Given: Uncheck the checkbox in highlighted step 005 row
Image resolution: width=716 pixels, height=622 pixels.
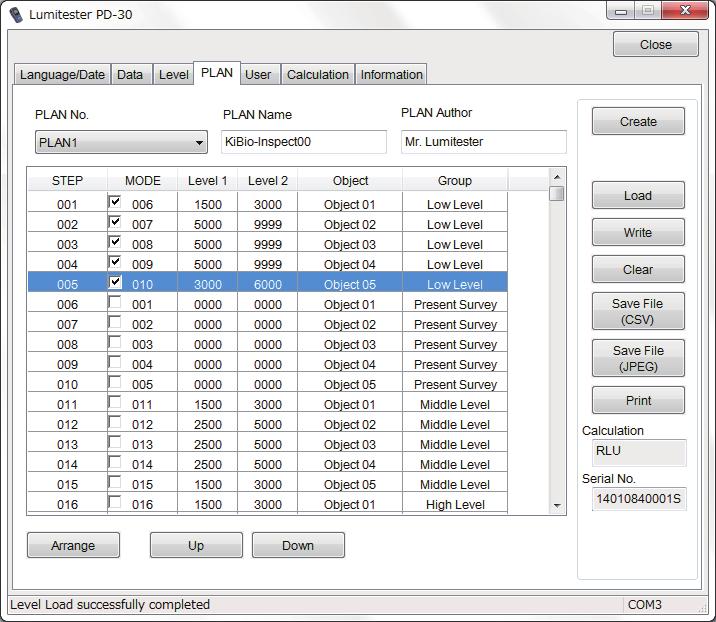Looking at the screenshot, I should pyautogui.click(x=115, y=282).
